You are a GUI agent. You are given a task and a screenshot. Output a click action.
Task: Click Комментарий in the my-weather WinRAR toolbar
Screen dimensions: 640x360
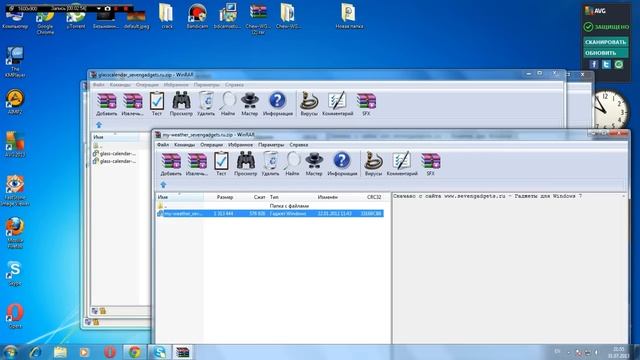(402, 164)
